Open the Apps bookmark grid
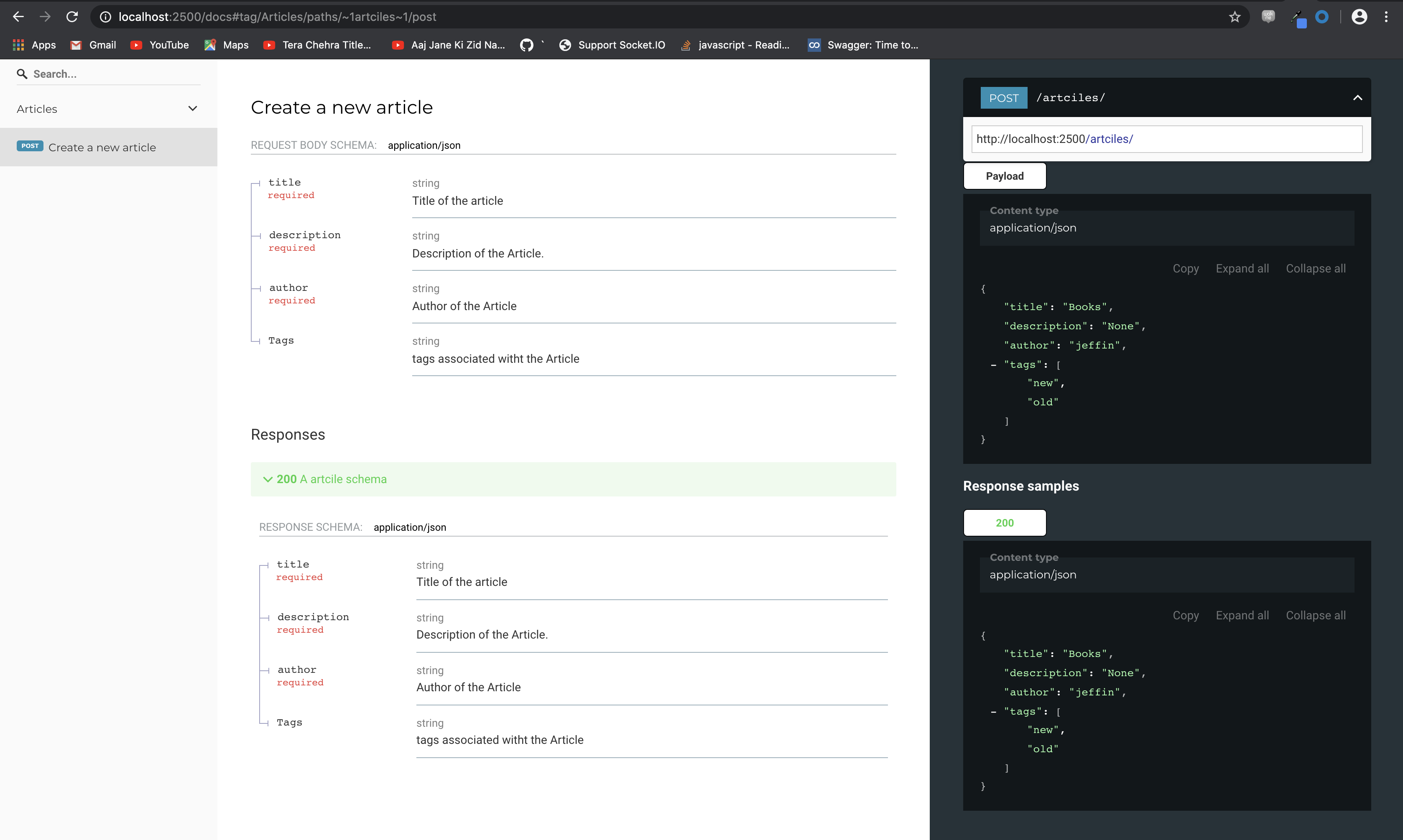 (34, 45)
